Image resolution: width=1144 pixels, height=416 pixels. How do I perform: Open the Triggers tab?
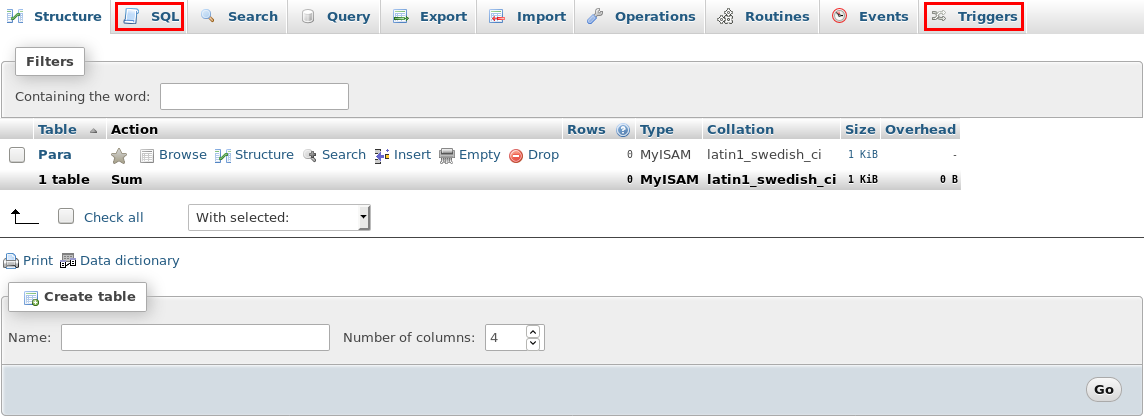point(973,16)
